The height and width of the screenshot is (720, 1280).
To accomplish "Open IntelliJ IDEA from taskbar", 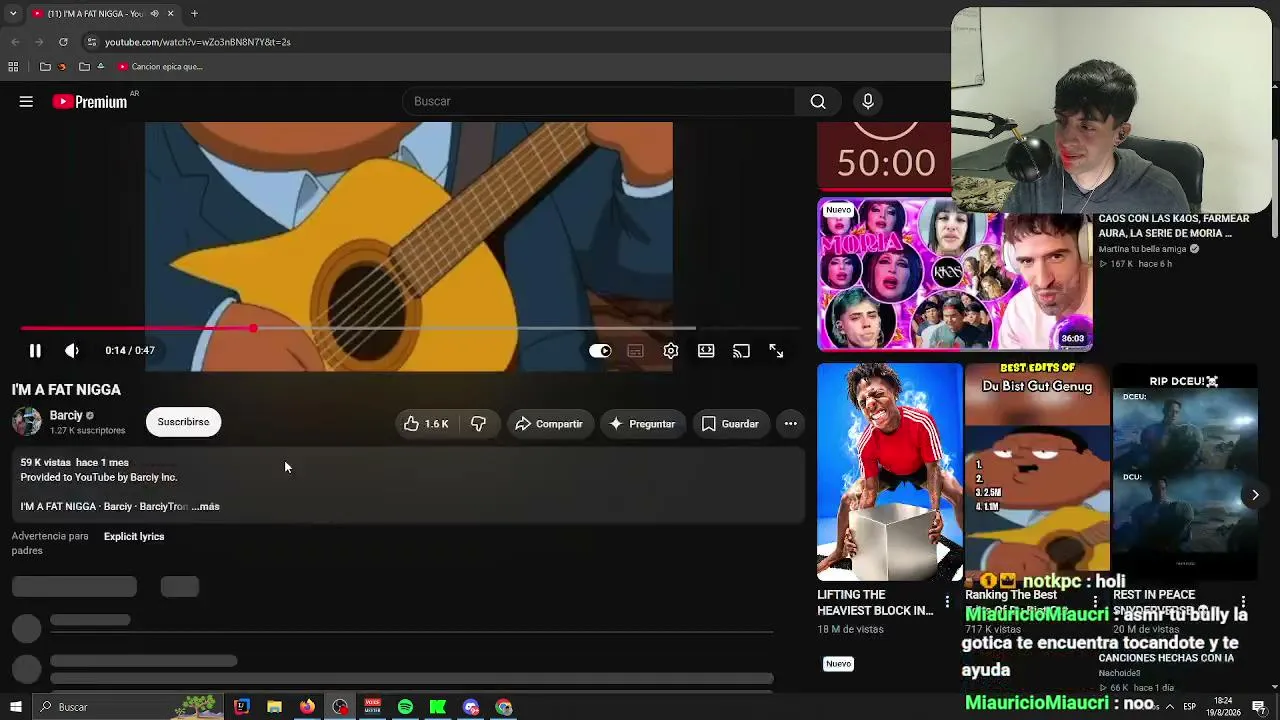I will tap(241, 707).
